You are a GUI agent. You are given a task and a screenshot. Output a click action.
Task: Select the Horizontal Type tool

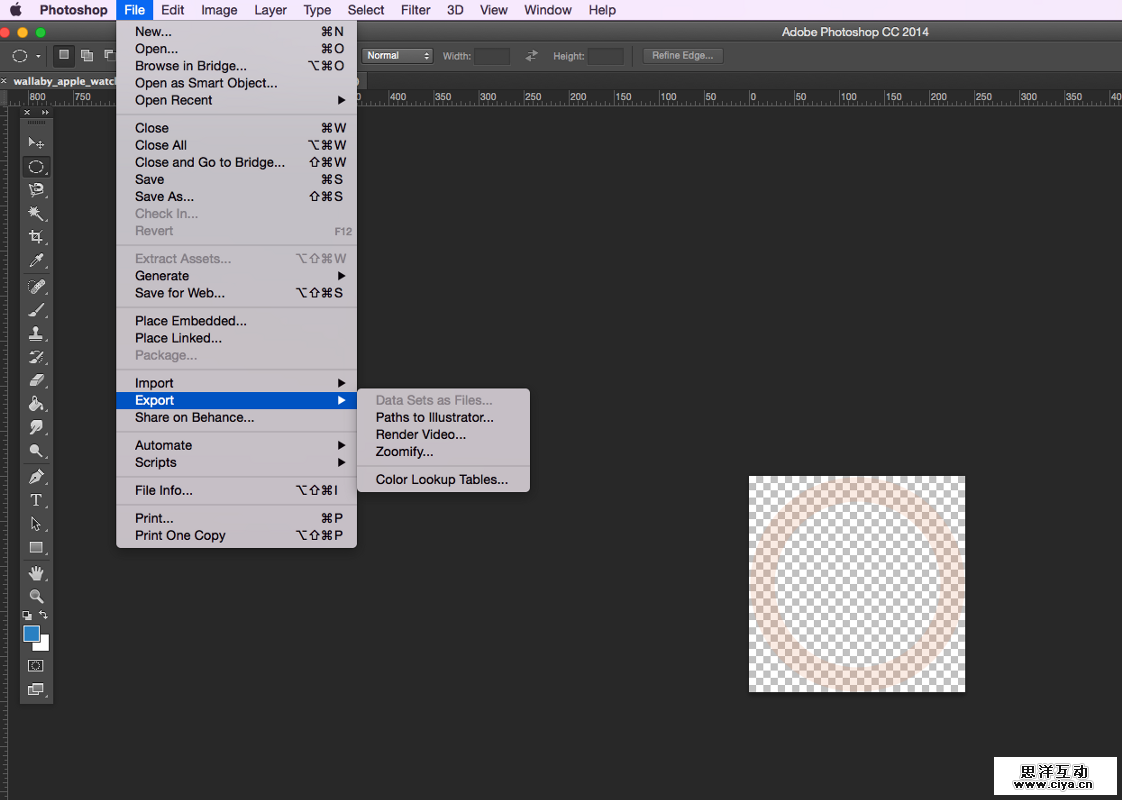[x=36, y=500]
